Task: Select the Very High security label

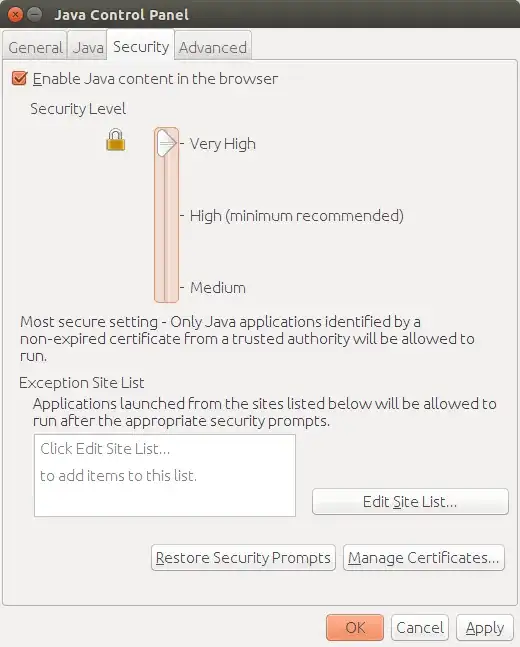Action: 222,144
